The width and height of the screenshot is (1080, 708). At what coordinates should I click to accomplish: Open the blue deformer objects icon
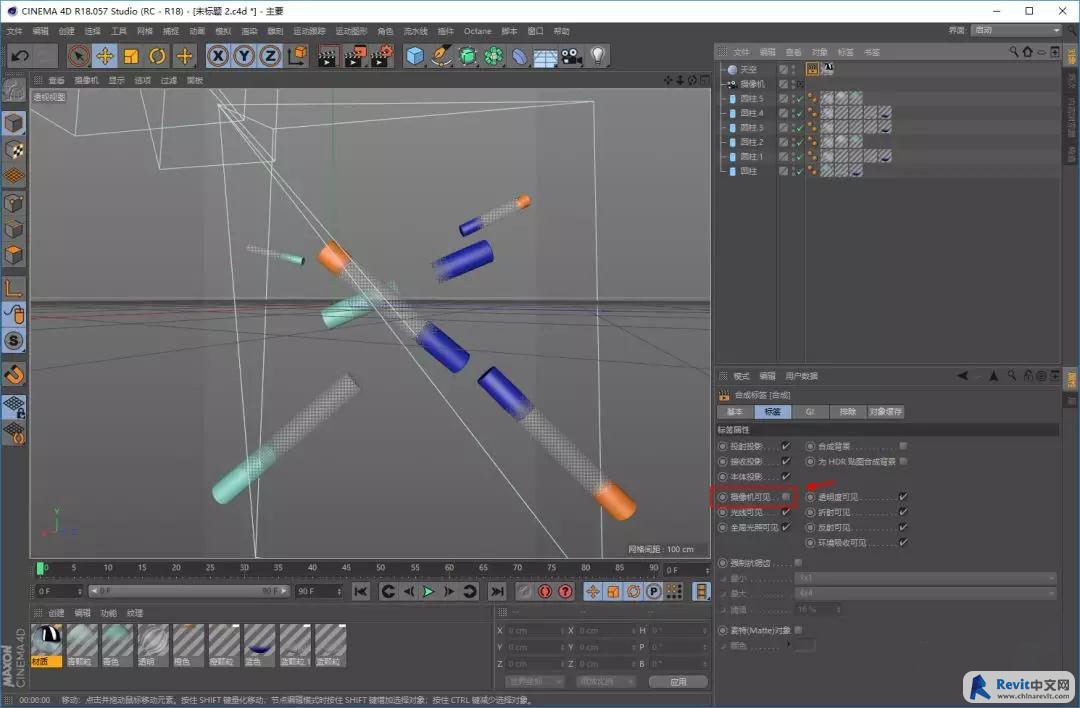(519, 56)
